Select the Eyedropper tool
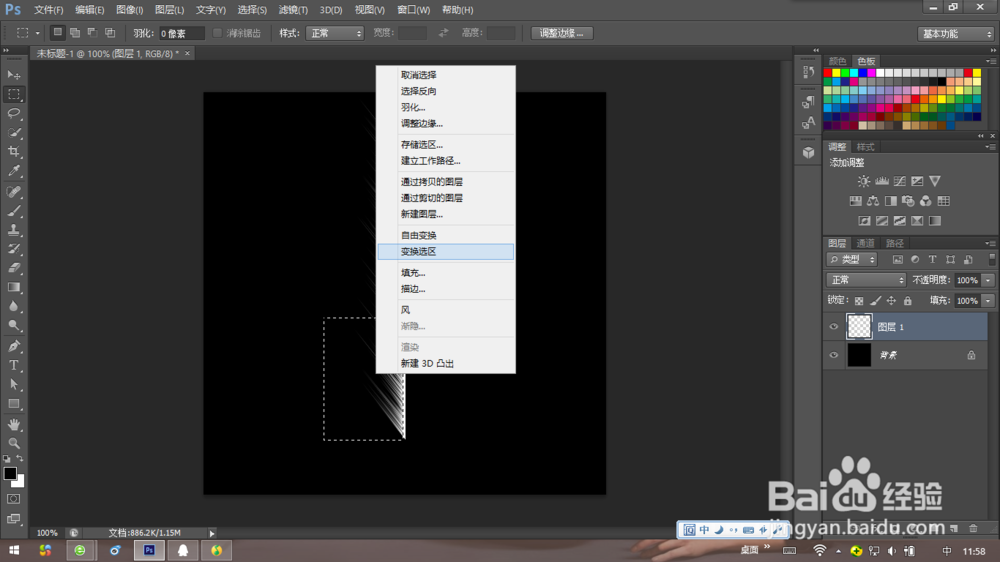The height and width of the screenshot is (562, 1000). click(x=13, y=171)
